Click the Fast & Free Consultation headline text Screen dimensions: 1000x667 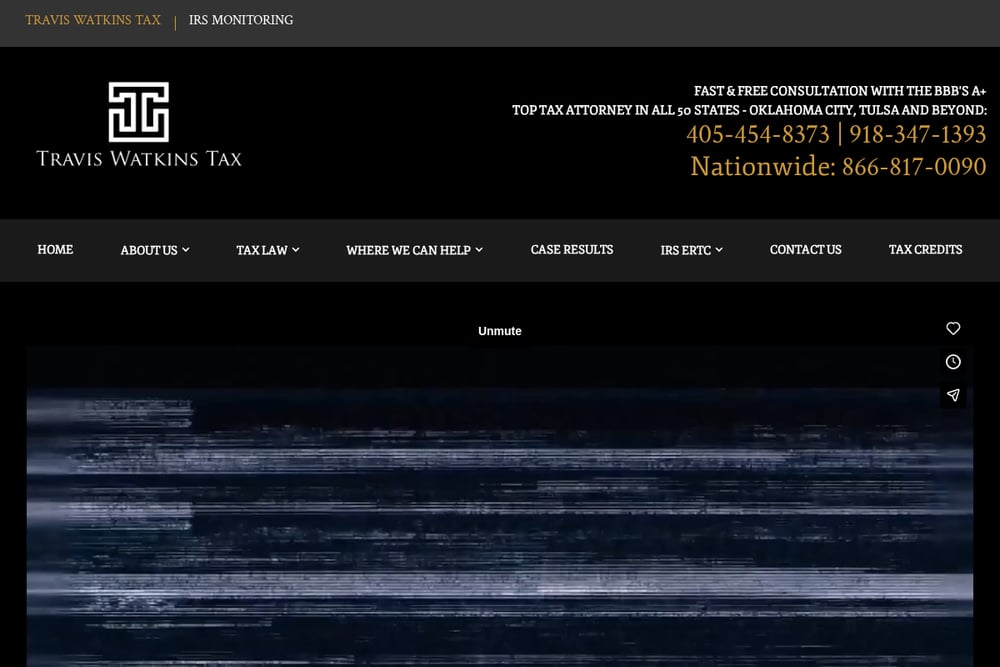pyautogui.click(x=840, y=91)
